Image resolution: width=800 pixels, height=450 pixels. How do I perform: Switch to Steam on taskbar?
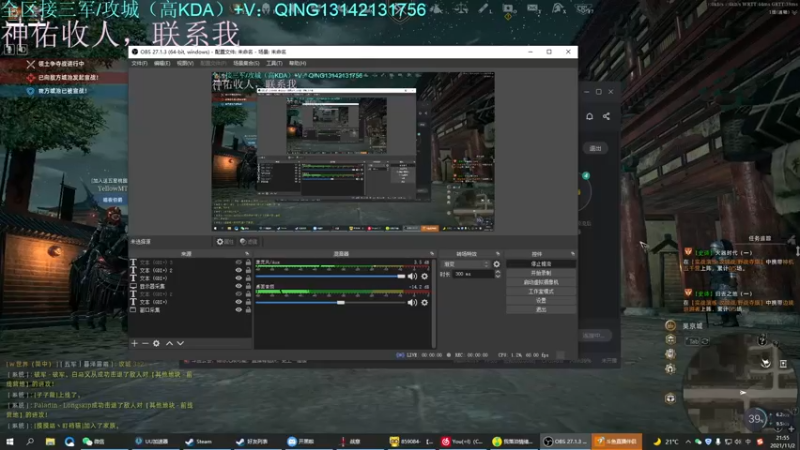click(x=199, y=441)
